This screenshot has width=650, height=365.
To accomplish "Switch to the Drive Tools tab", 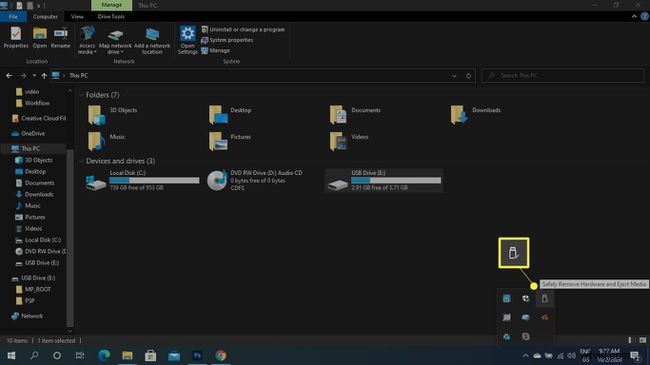I will click(x=111, y=17).
